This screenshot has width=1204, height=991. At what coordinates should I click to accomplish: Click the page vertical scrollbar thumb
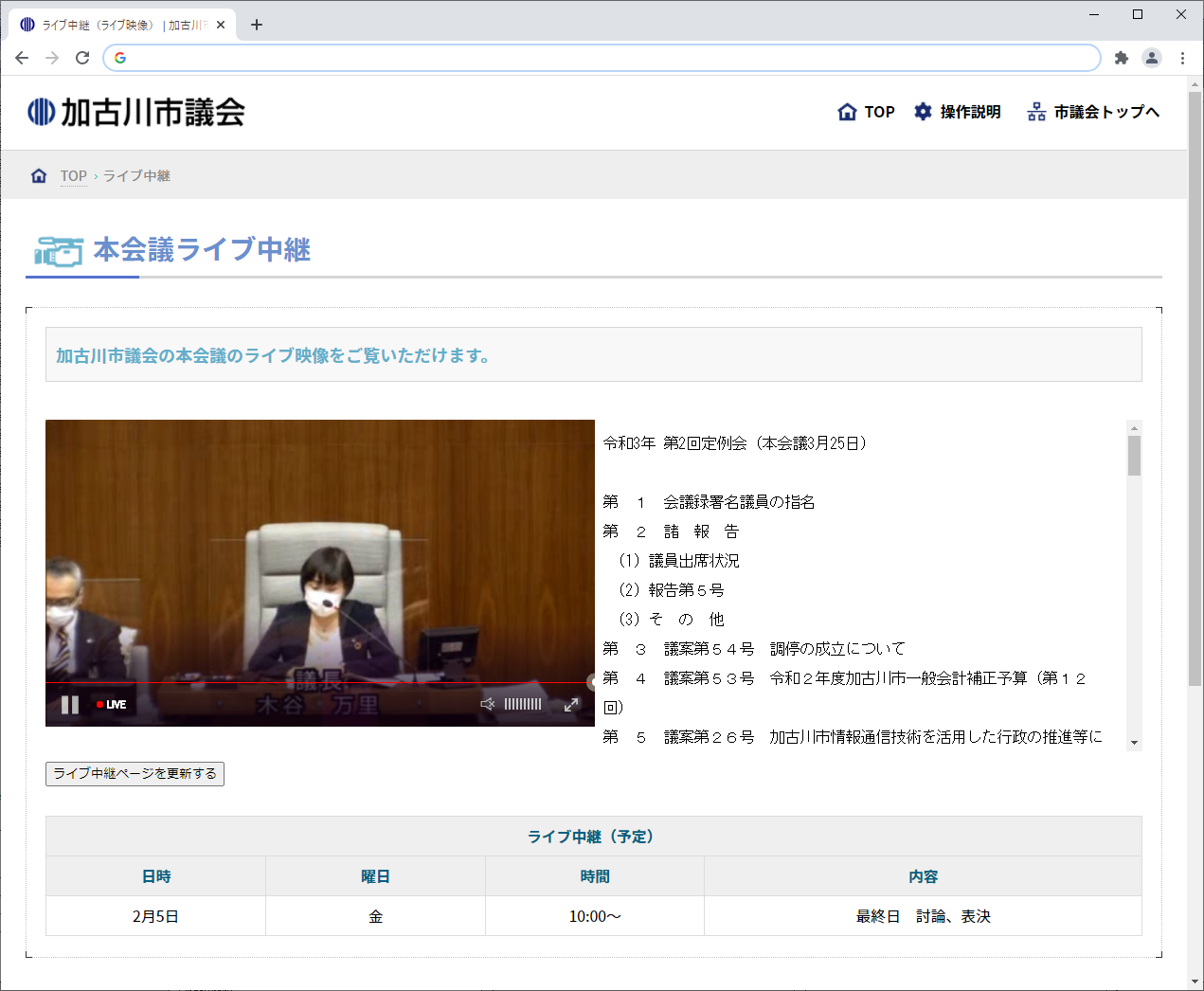tap(1195, 388)
